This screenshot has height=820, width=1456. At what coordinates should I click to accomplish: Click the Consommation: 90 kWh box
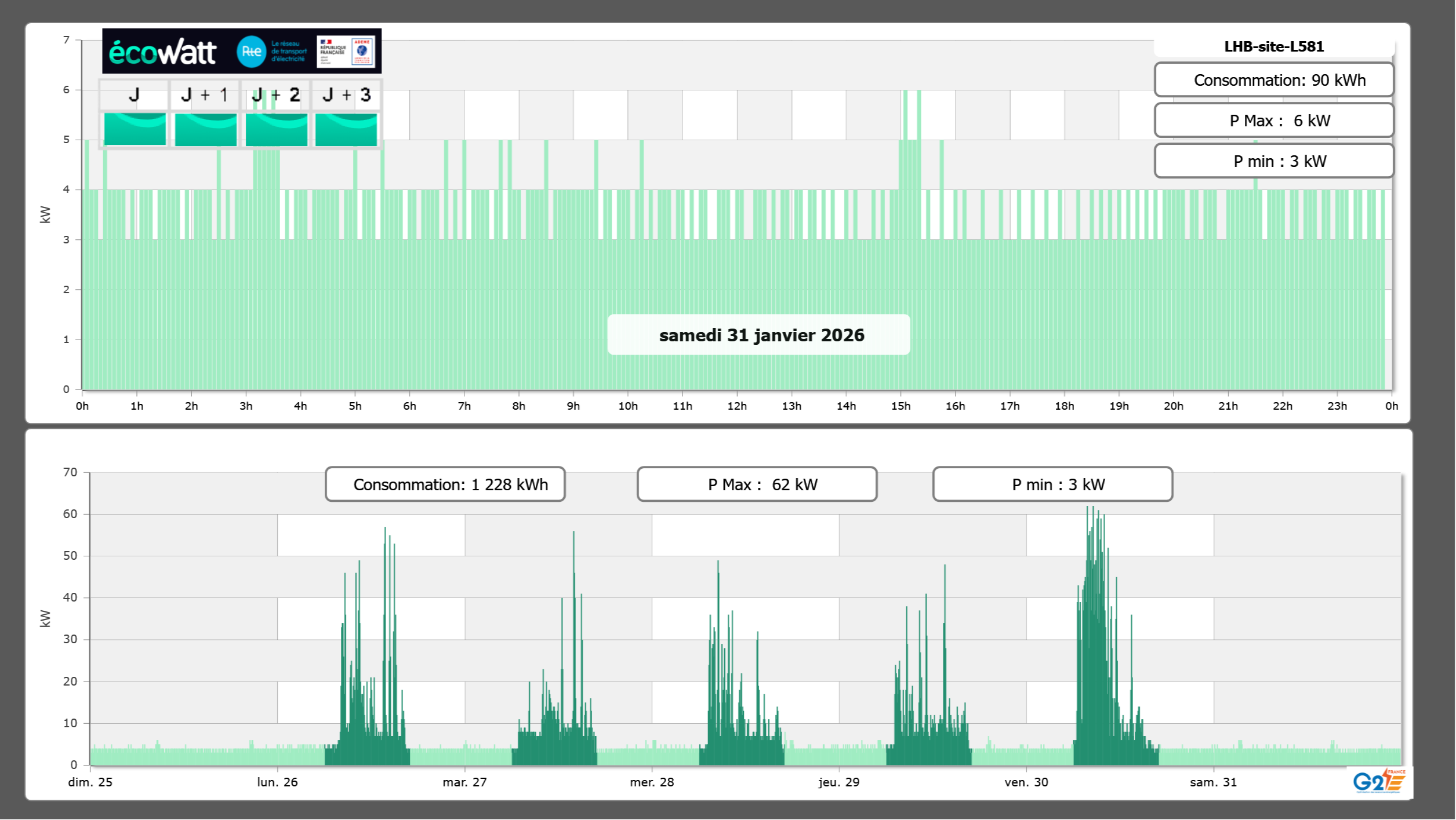pyautogui.click(x=1273, y=80)
